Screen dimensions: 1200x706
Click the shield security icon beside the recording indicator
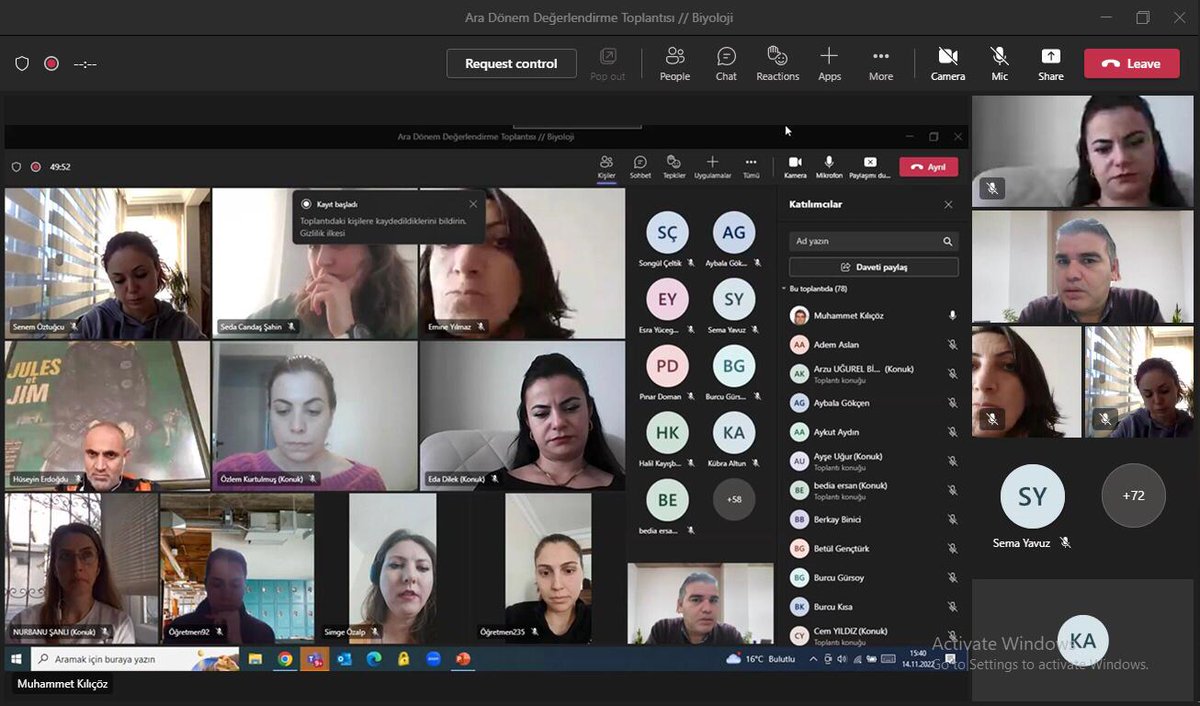click(22, 64)
